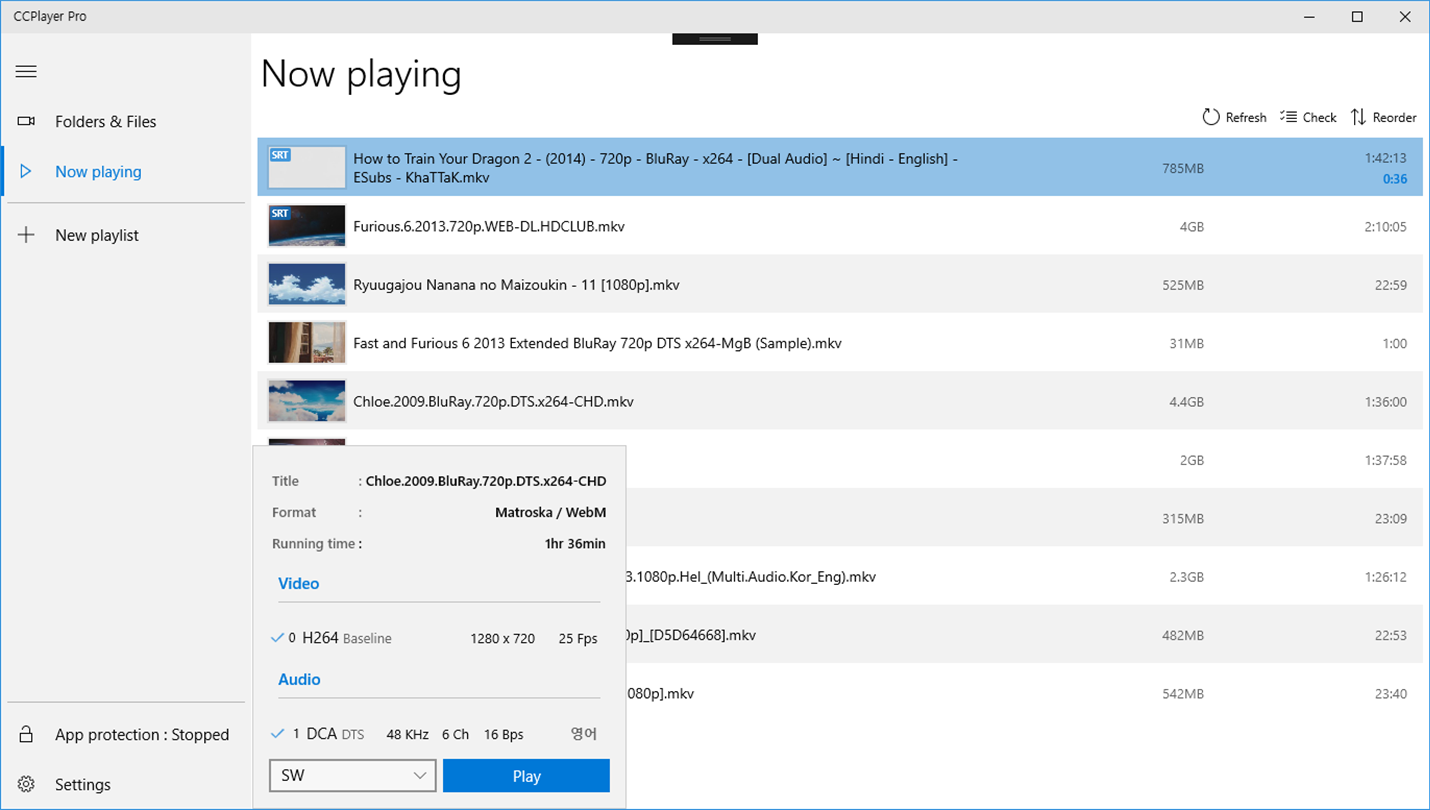Click the 4GB file size
Image resolution: width=1430 pixels, height=810 pixels.
pos(1191,227)
